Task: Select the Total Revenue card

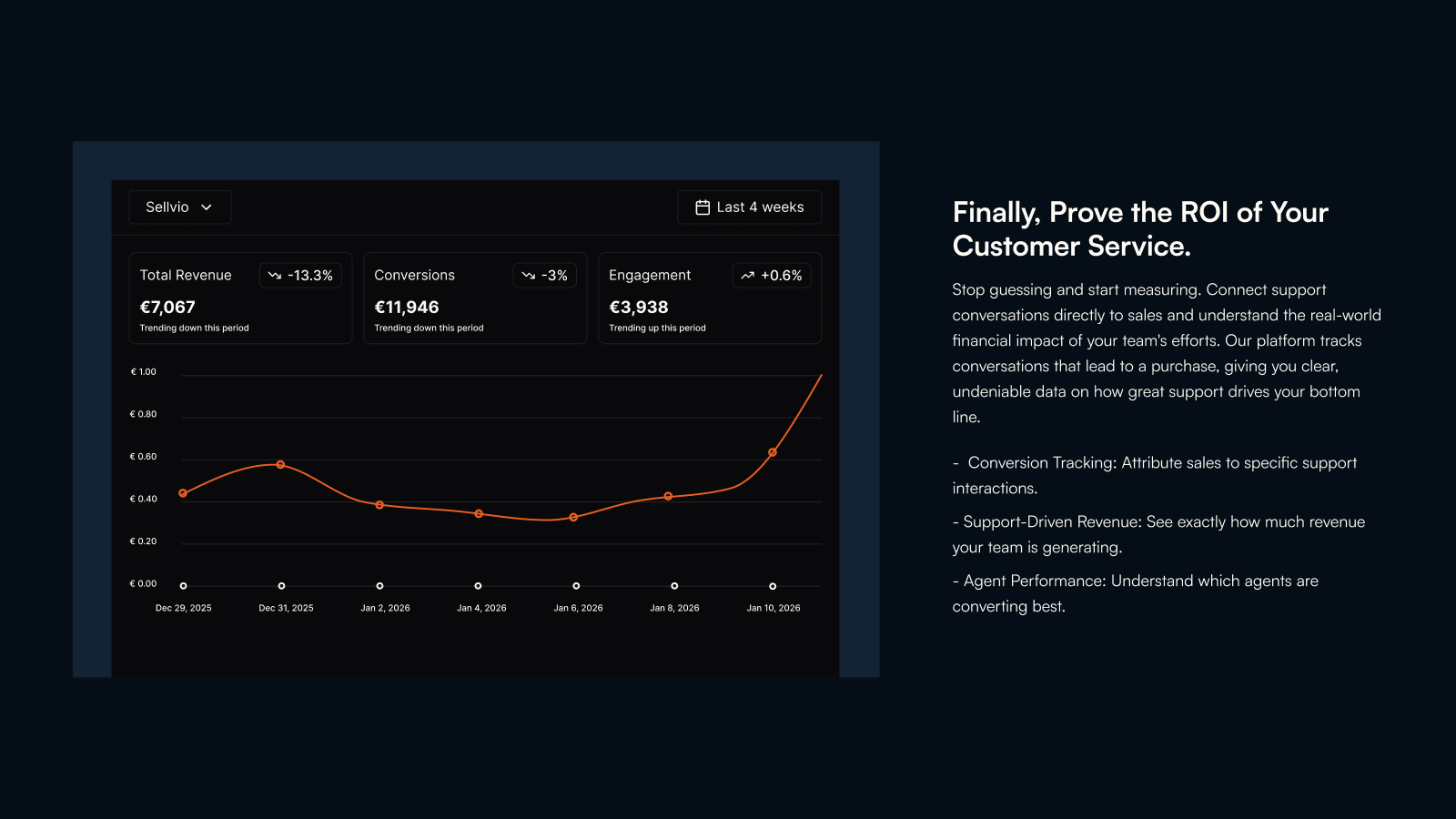Action: 240,298
